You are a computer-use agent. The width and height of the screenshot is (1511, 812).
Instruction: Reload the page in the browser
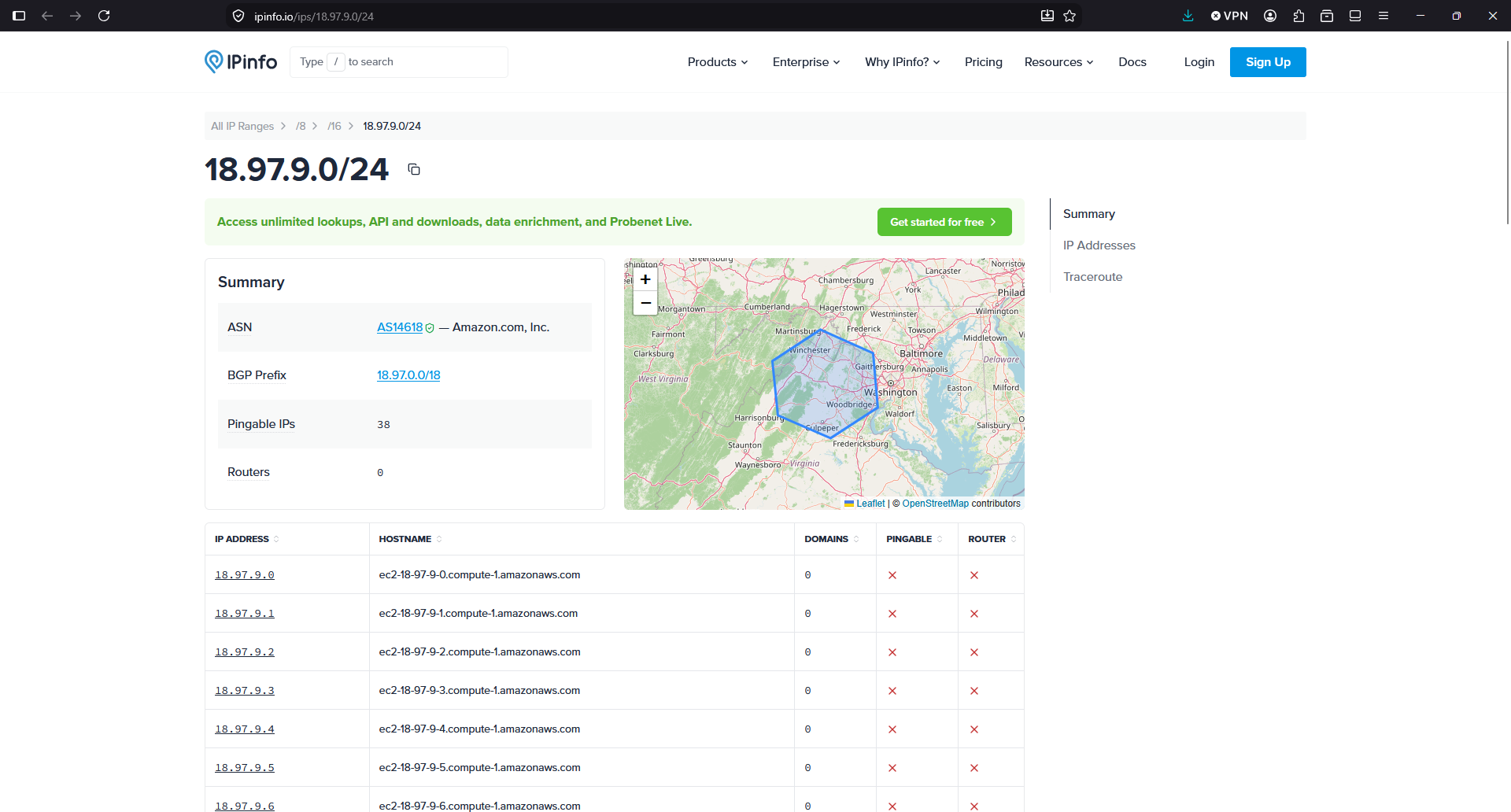point(104,16)
